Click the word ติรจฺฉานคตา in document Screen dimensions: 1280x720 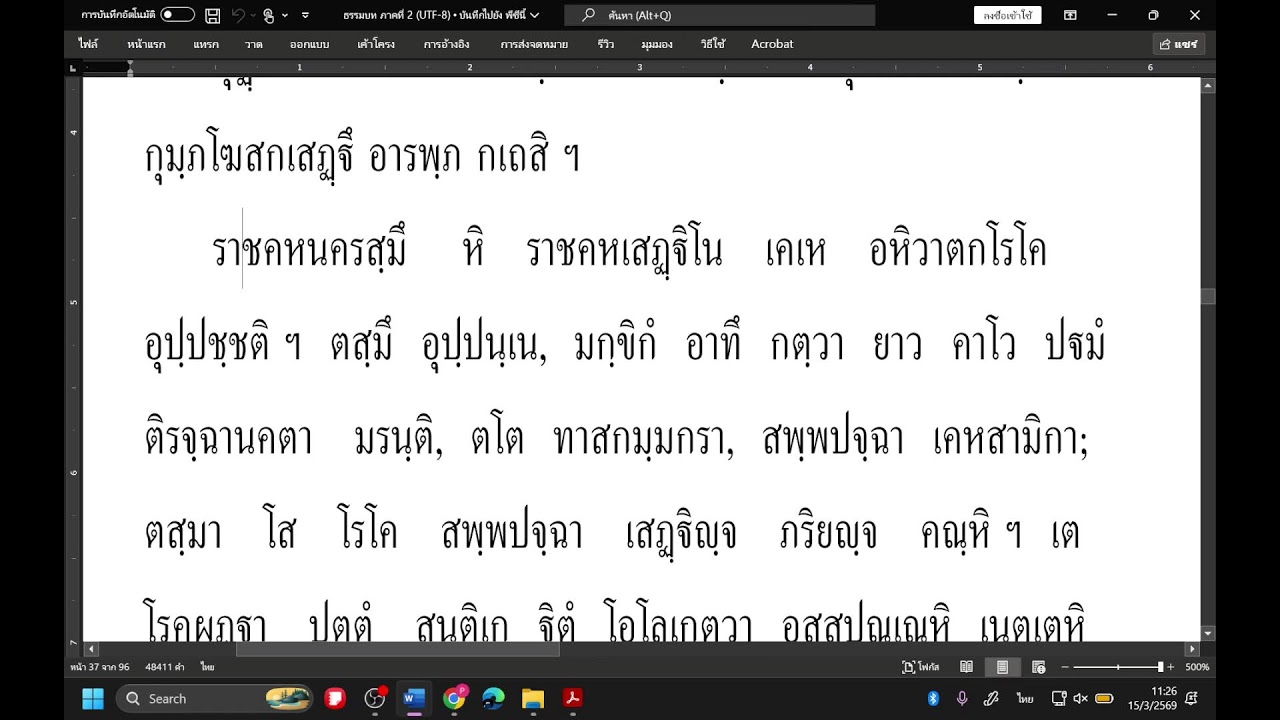coord(229,440)
